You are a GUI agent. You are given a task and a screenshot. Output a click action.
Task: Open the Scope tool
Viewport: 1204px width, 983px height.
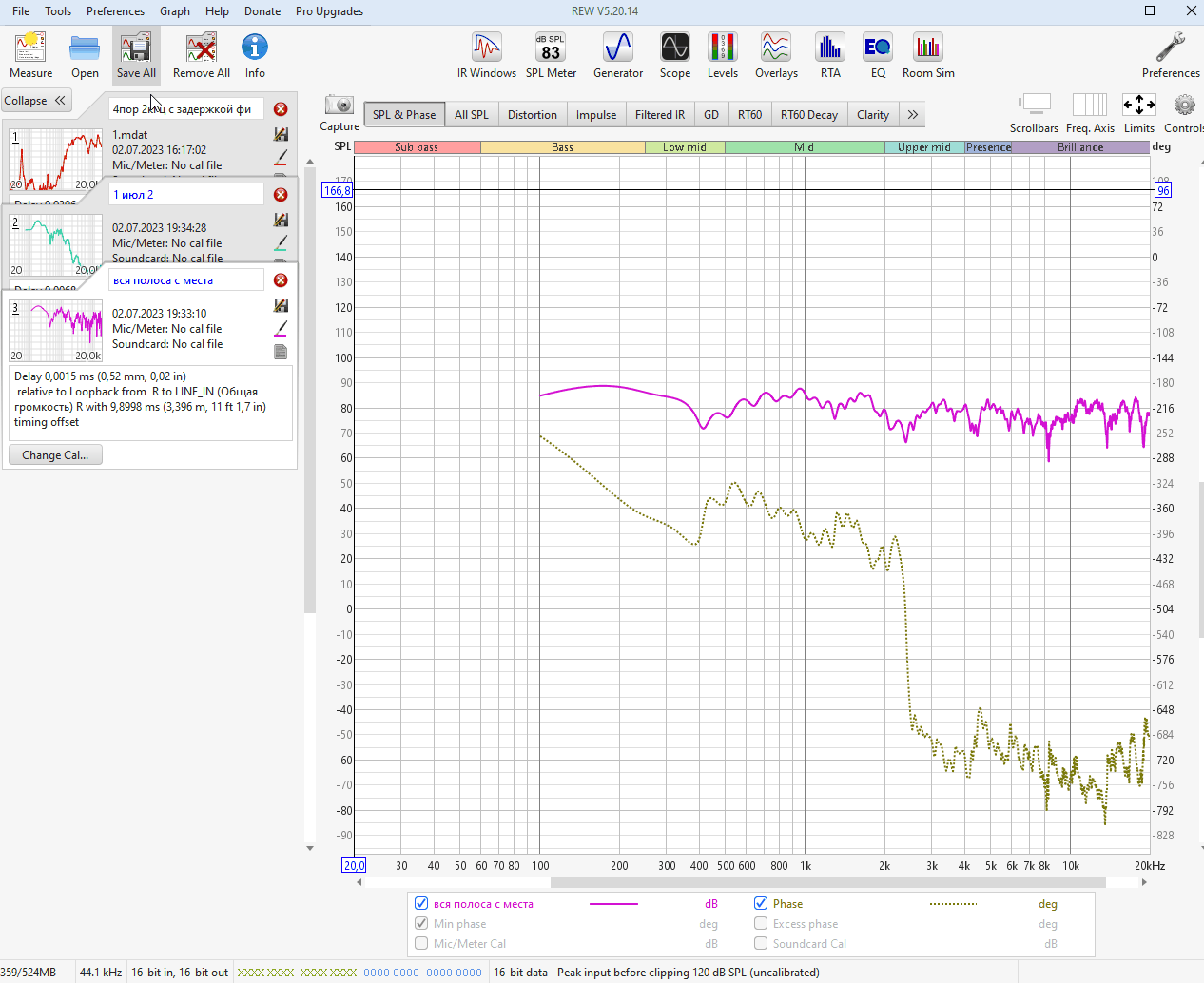click(675, 55)
